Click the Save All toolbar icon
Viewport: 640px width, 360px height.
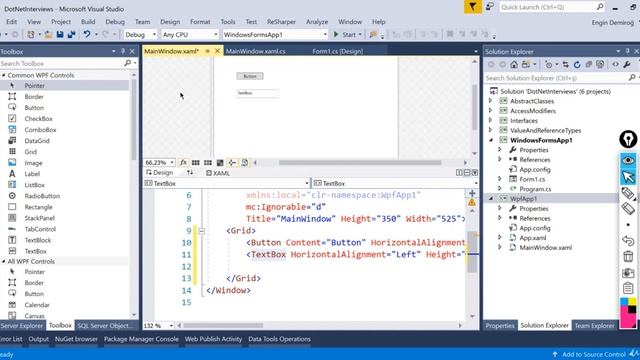tap(71, 35)
